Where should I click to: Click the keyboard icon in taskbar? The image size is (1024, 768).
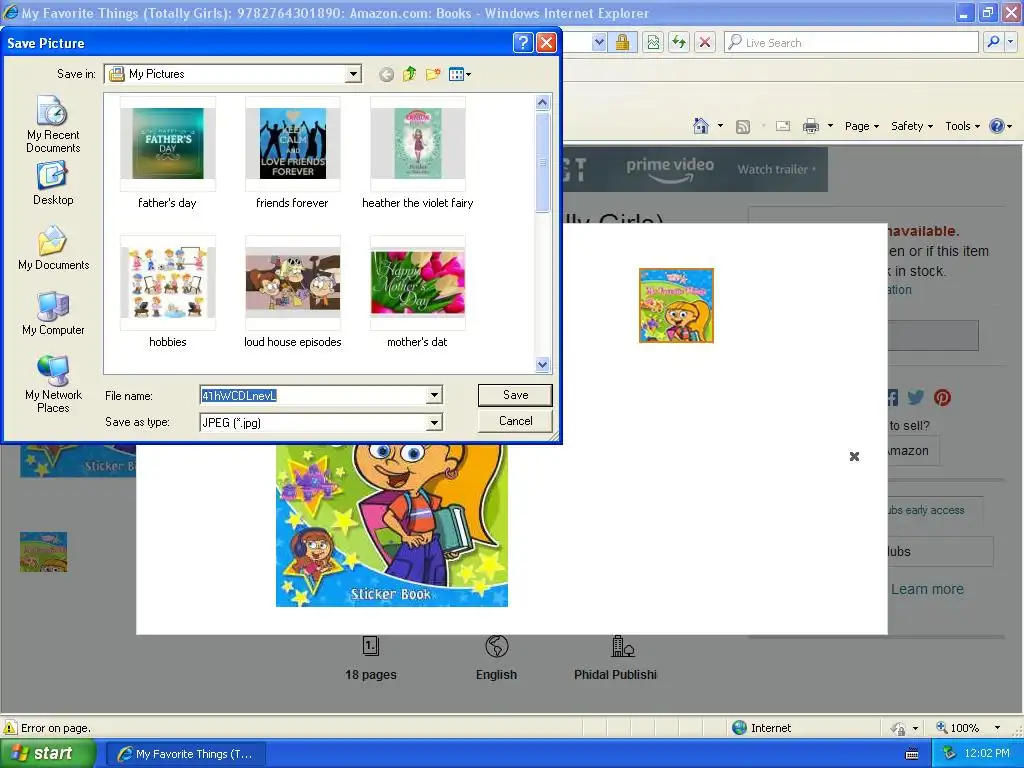pos(912,754)
